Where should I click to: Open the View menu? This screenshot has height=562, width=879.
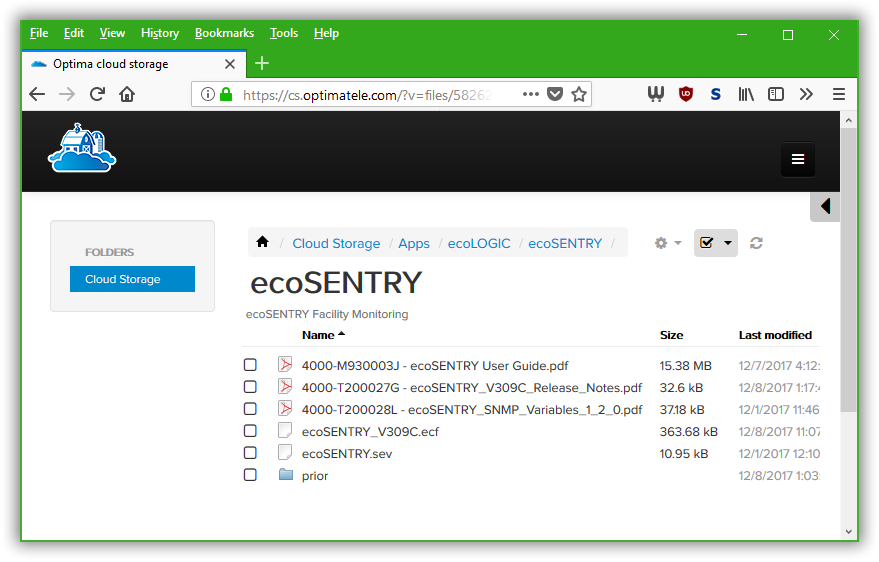112,33
